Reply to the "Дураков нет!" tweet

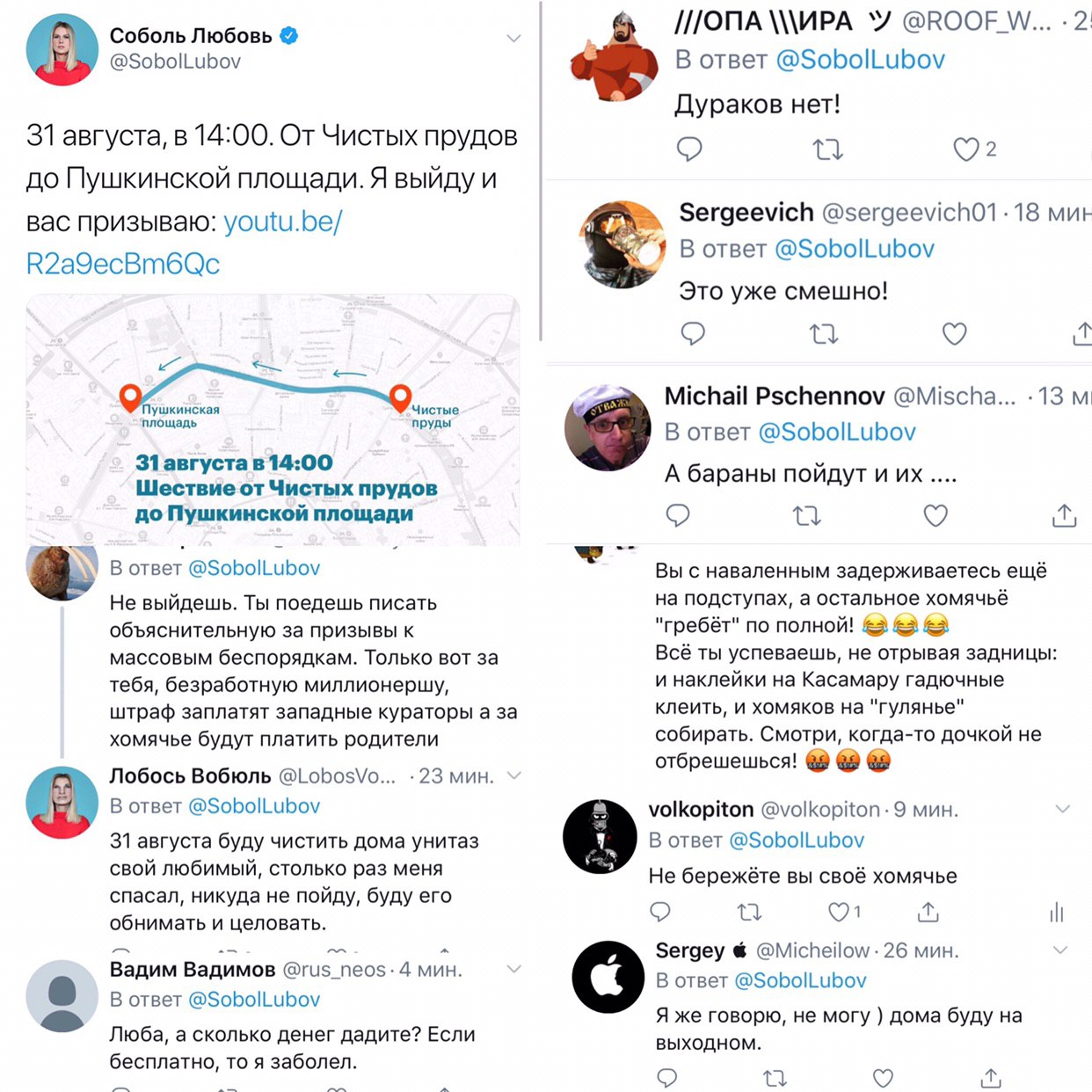point(689,149)
